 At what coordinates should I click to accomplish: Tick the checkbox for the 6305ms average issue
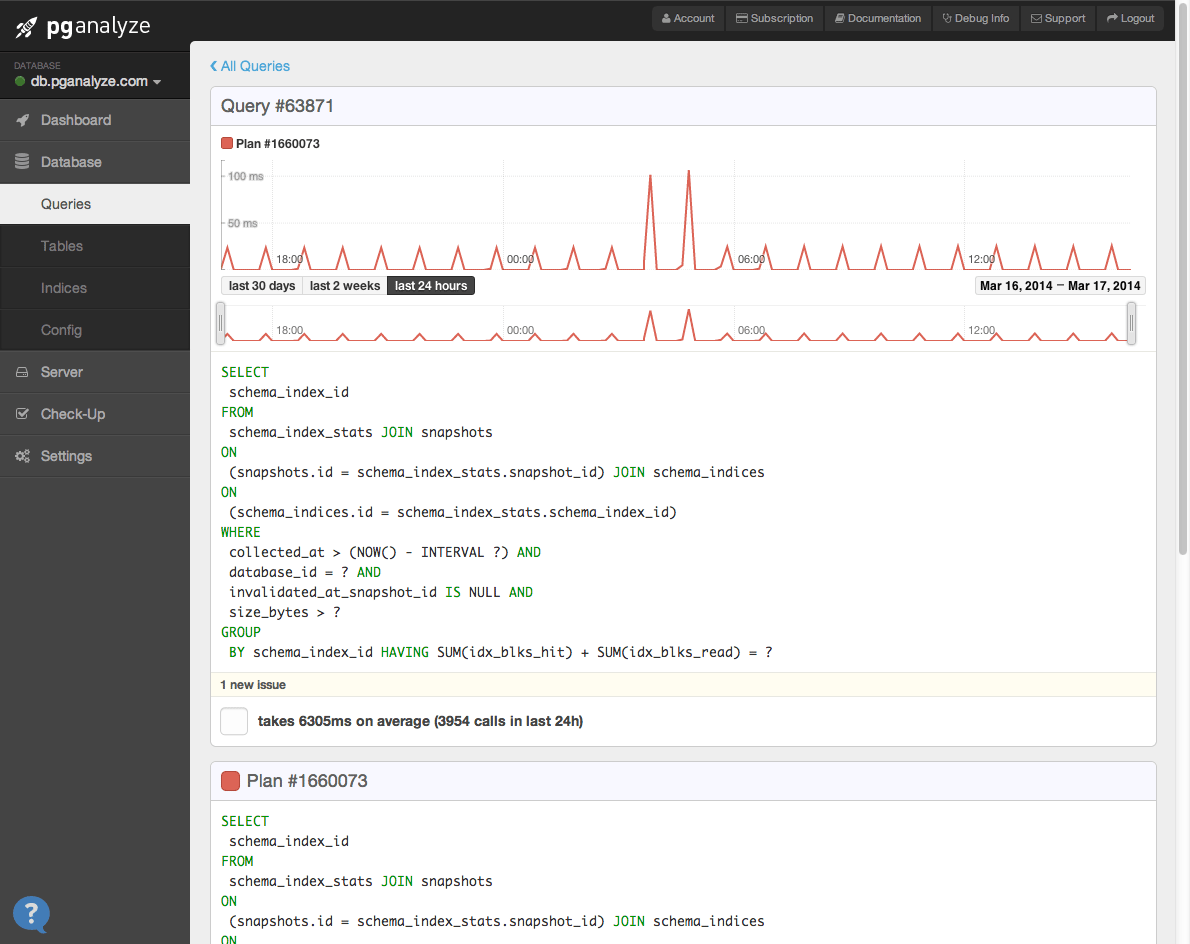point(234,721)
